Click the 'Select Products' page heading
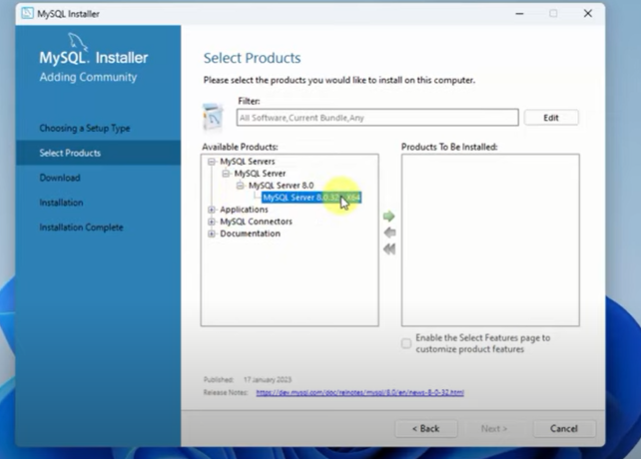 coord(252,58)
